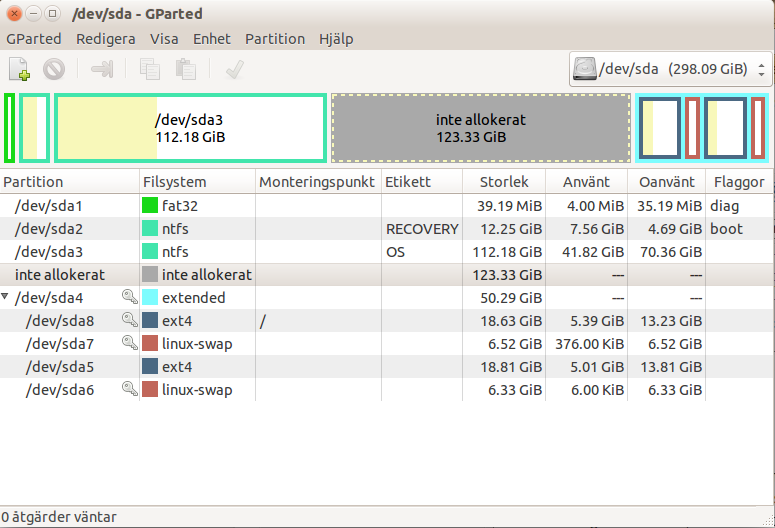The width and height of the screenshot is (775, 528).
Task: Click the Resize/Move toolbar icon
Action: click(x=102, y=69)
